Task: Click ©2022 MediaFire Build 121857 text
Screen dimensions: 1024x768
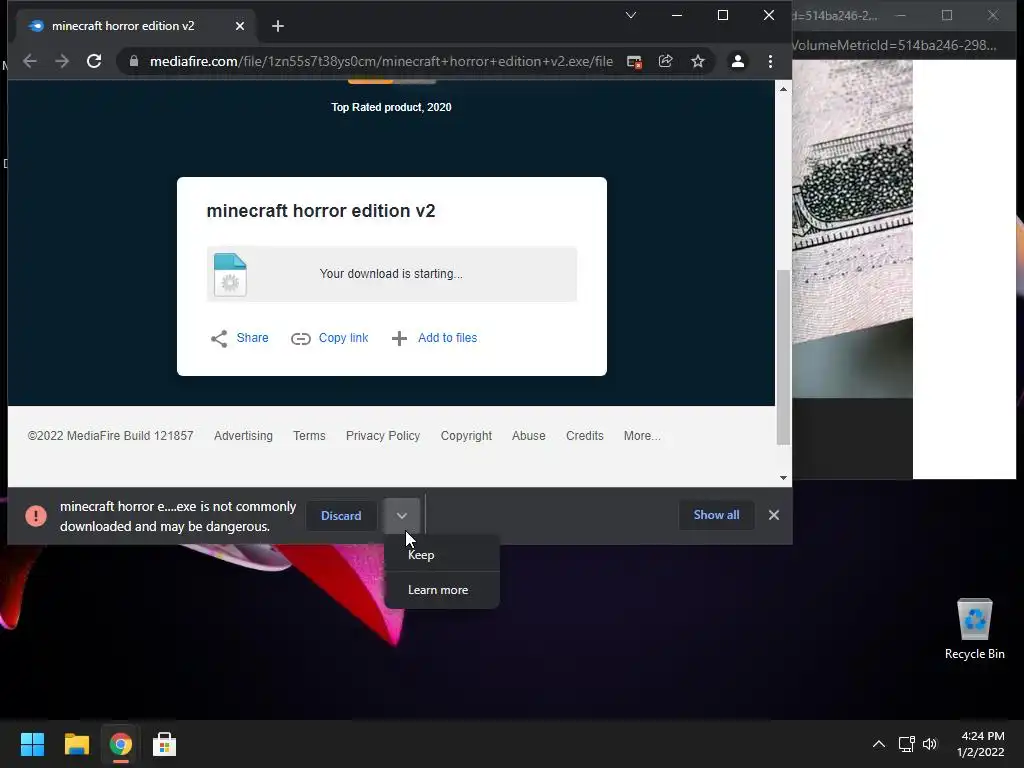Action: click(110, 436)
